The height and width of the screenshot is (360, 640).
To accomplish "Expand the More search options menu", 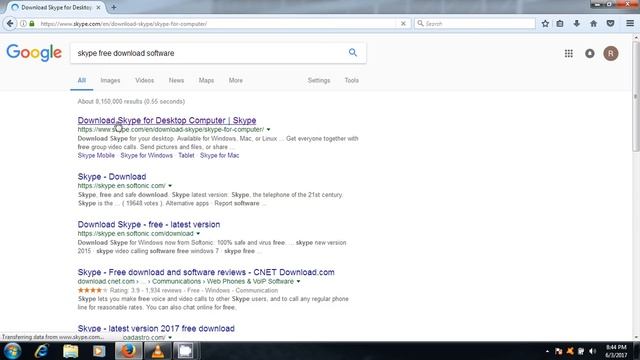I will point(236,80).
